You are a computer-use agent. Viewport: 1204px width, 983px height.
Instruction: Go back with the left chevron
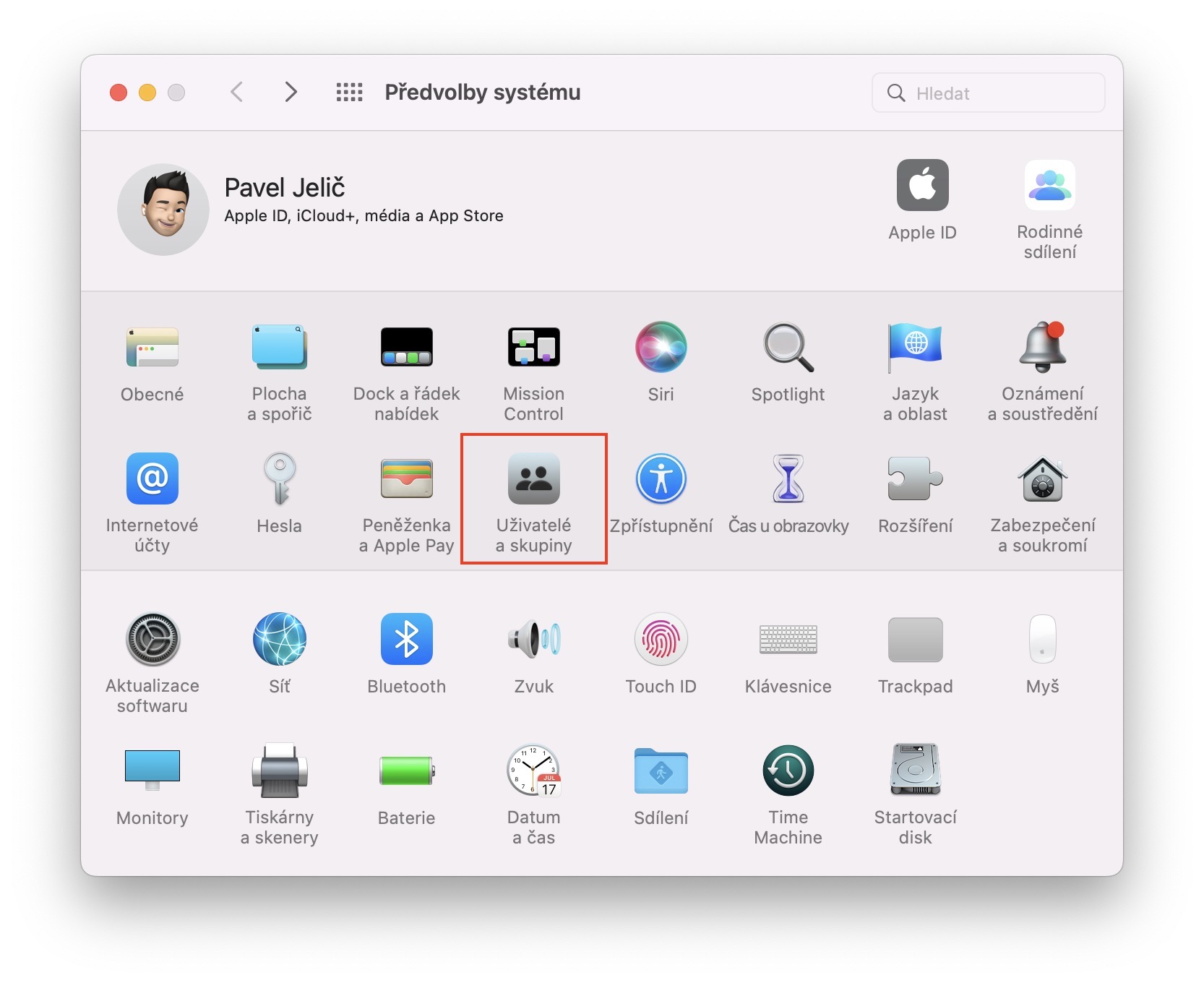(236, 92)
